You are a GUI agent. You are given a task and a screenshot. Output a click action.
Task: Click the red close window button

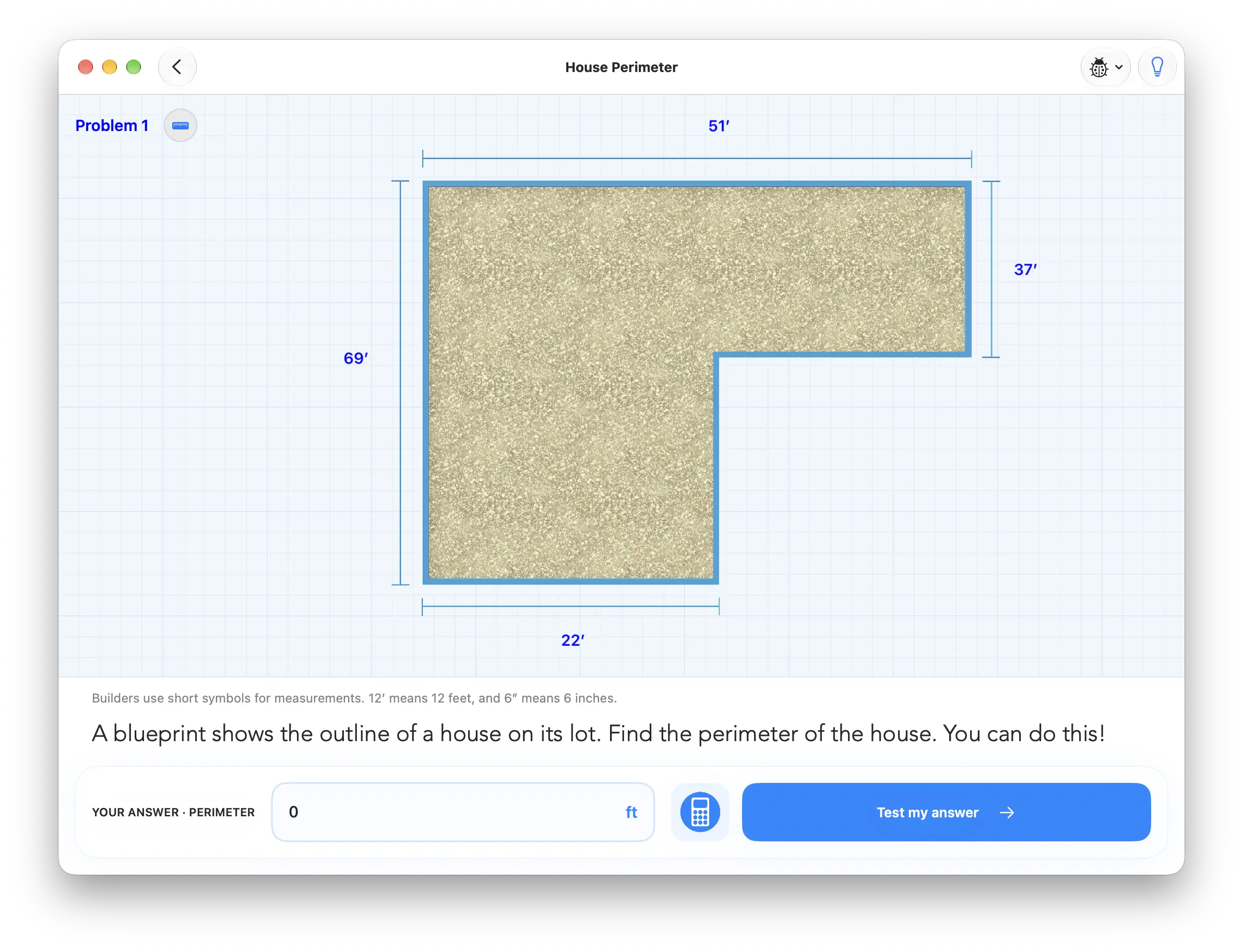86,67
